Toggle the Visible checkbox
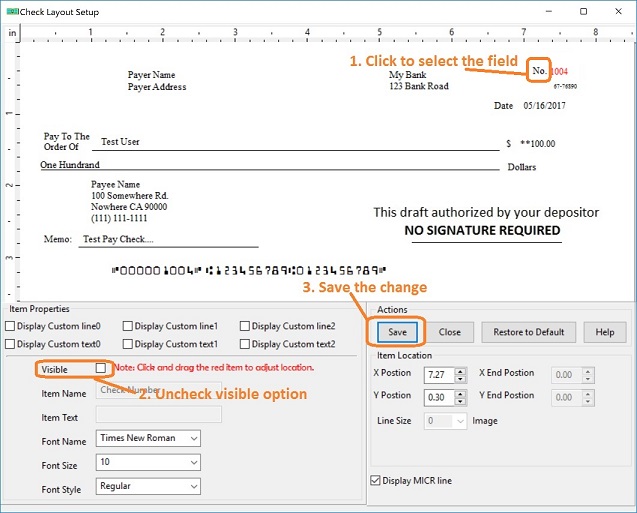The height and width of the screenshot is (513, 637). click(x=101, y=368)
